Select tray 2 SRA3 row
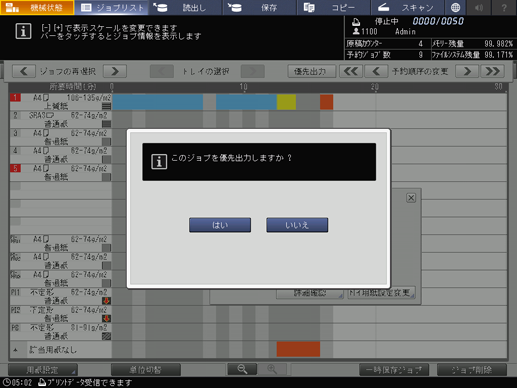 click(x=61, y=119)
